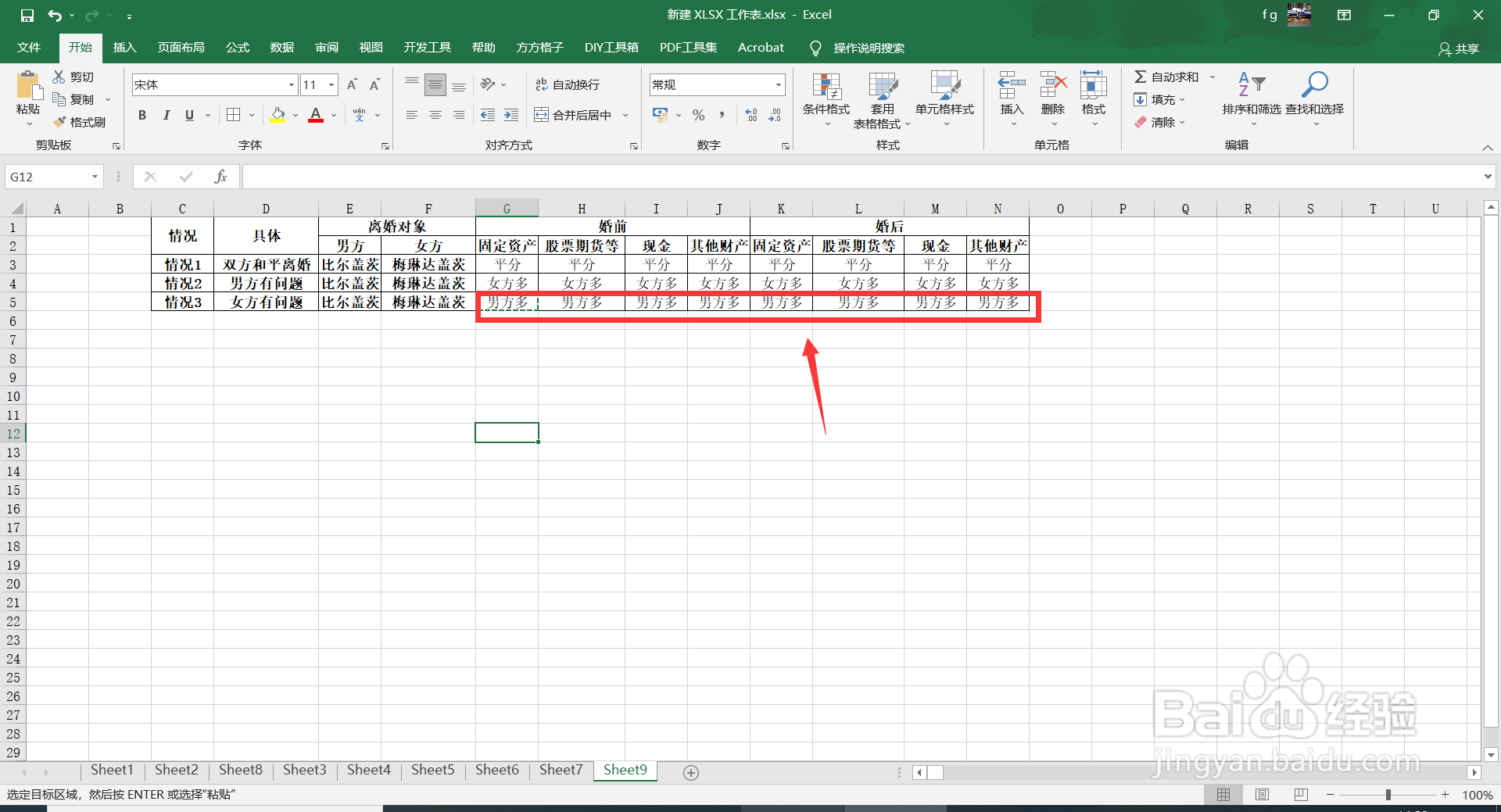Screen dimensions: 1501x812
Task: Click the Delete cells icon
Action: (1053, 84)
